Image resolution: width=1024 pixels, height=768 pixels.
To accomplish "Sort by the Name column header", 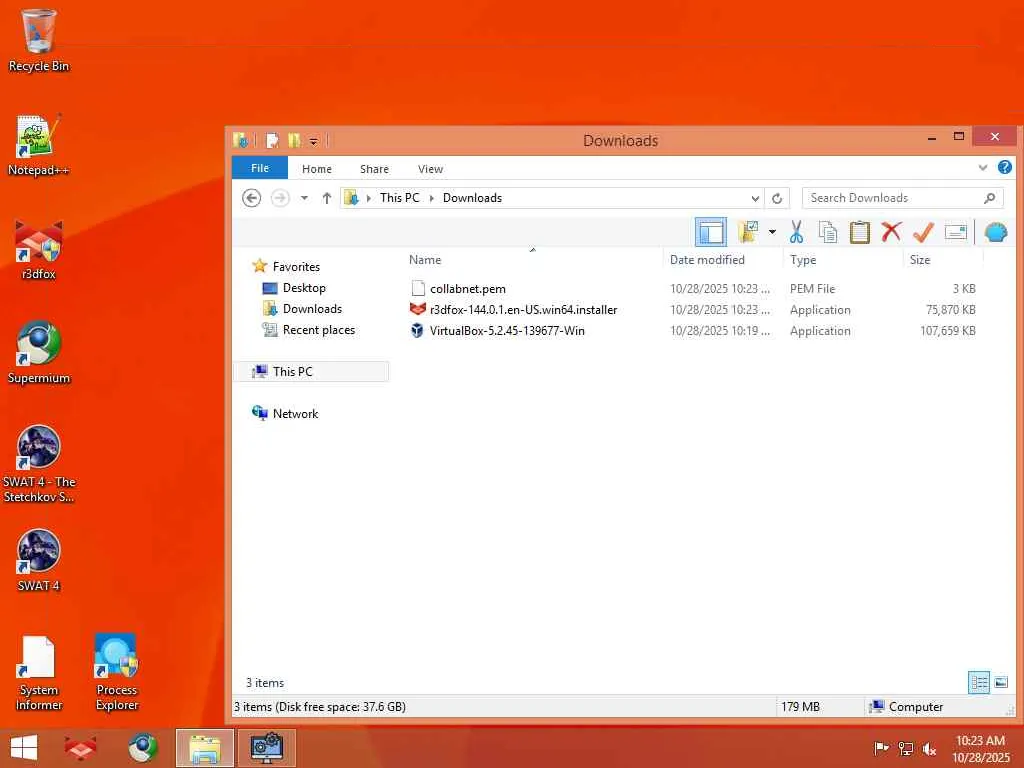I will [x=425, y=260].
